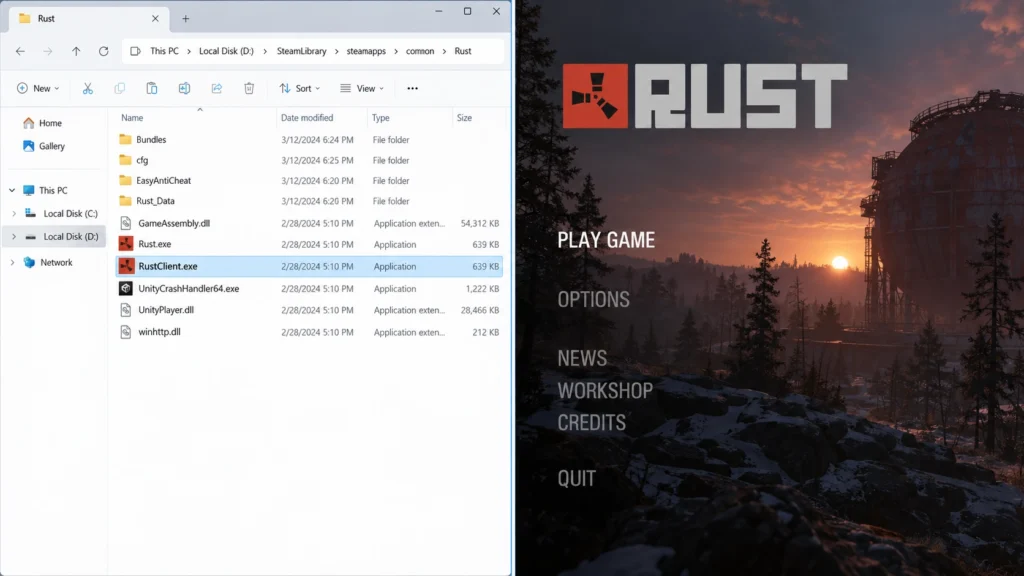Screen dimensions: 1024x576
Task: Expand the Network tree node
Action: (12, 262)
